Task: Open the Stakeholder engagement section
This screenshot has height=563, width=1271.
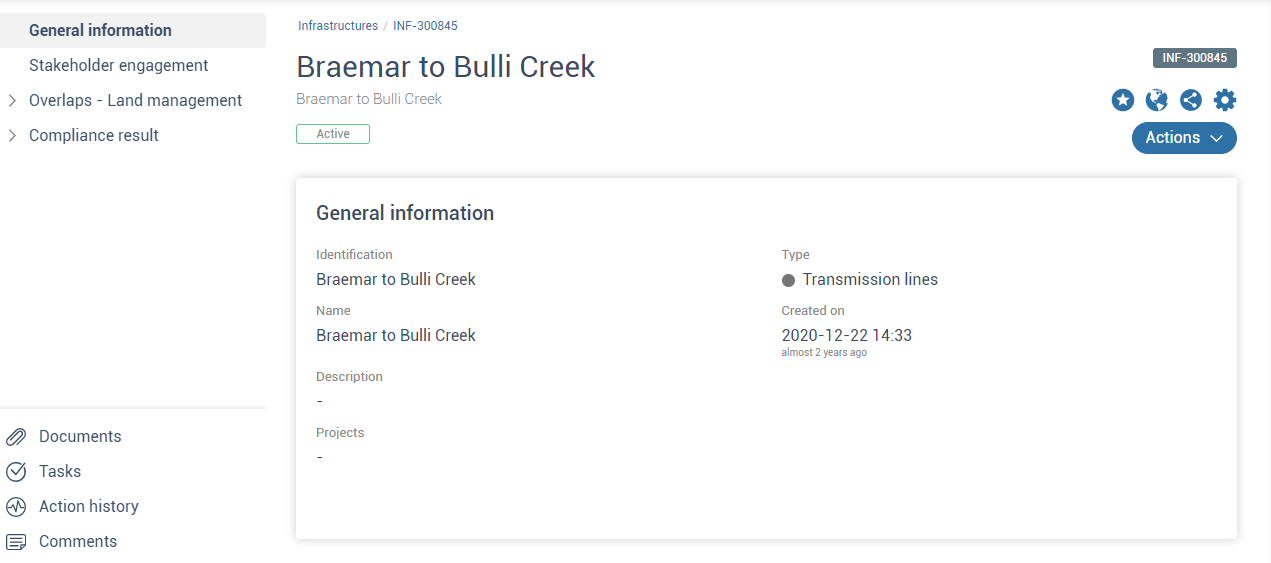Action: (118, 66)
